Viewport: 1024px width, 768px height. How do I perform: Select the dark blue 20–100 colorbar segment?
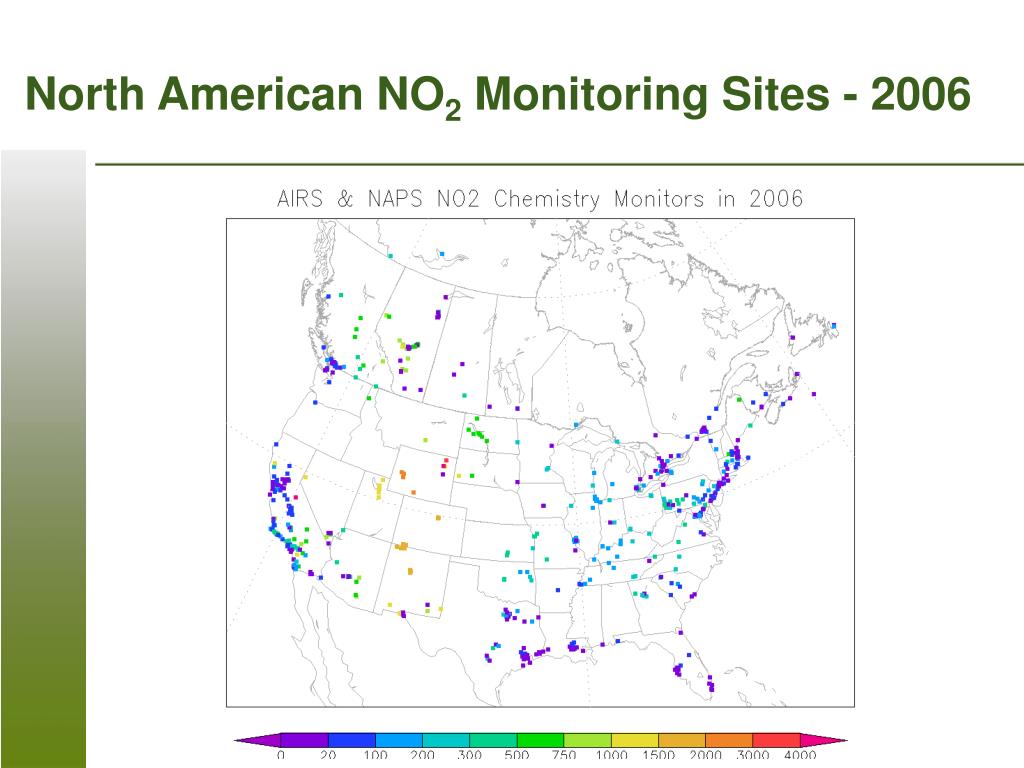click(352, 740)
